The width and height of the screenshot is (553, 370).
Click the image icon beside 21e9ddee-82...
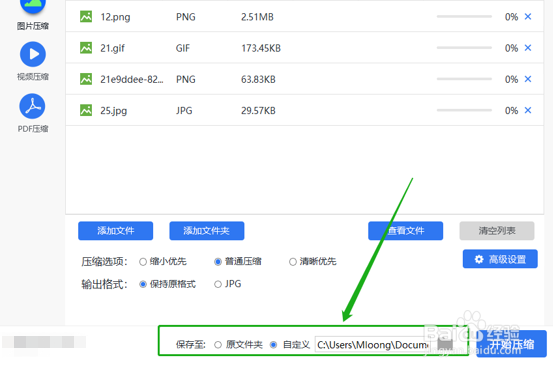[x=86, y=79]
